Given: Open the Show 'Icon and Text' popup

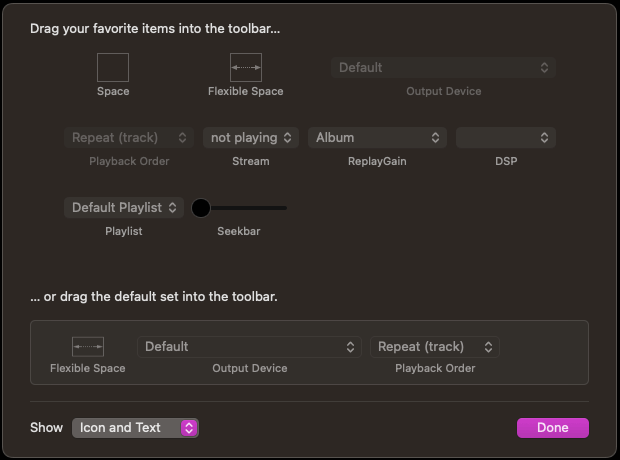Looking at the screenshot, I should pos(135,428).
